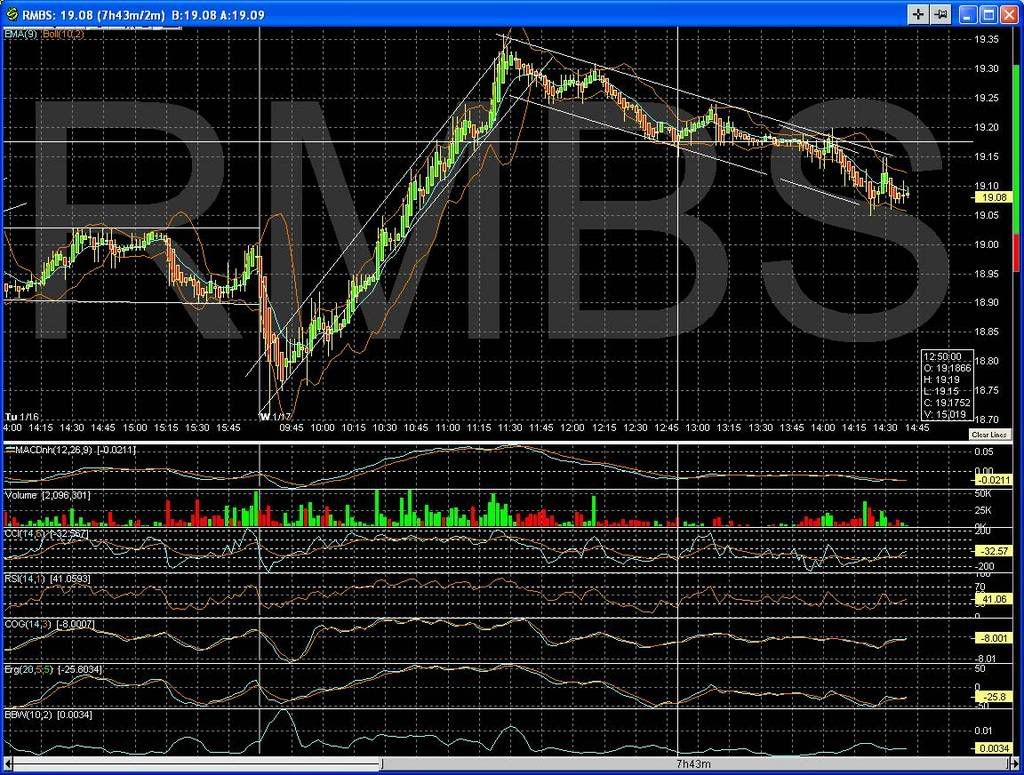
Task: Click the Tu 1/16 date label
Action: point(22,417)
